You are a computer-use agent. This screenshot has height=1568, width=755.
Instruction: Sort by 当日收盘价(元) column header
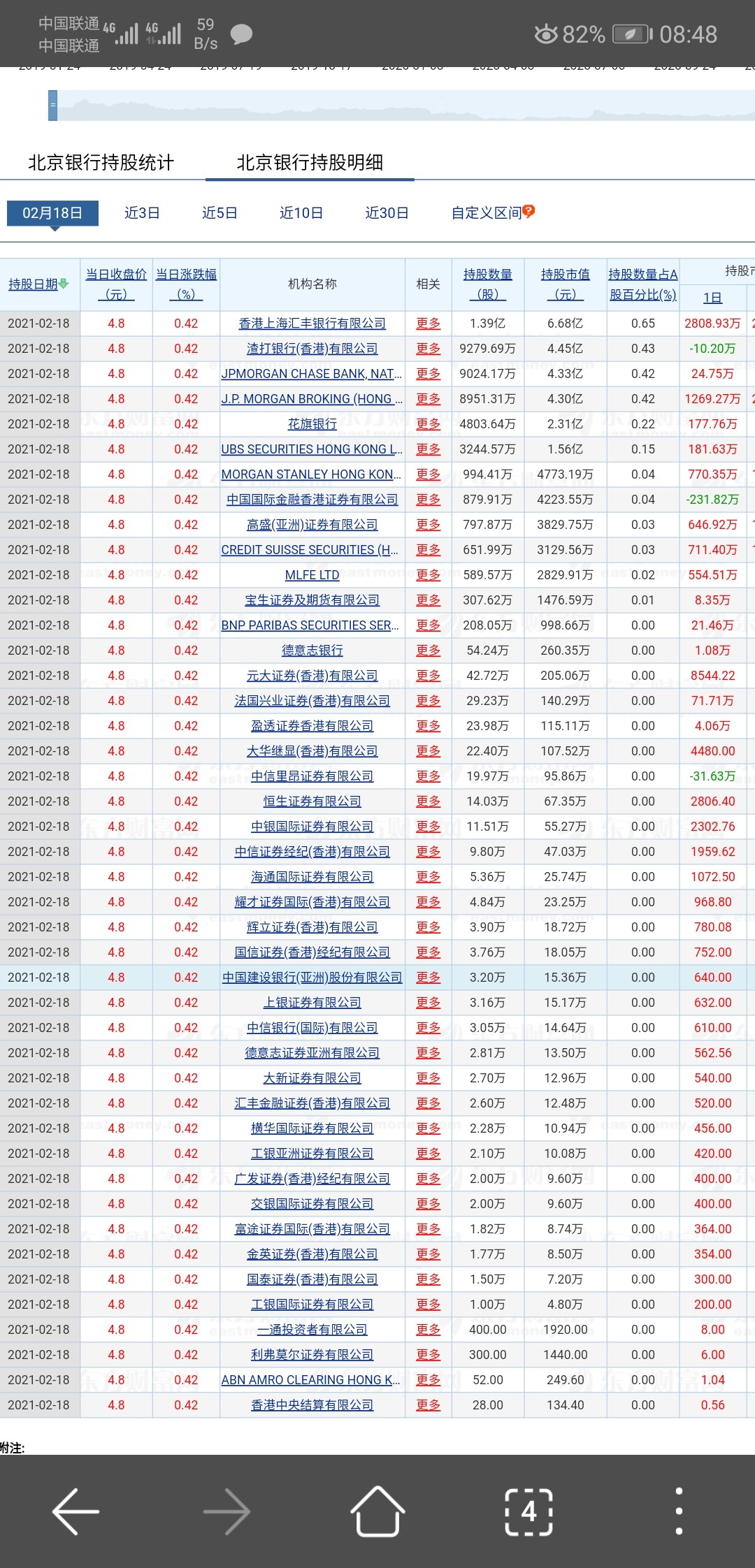pos(116,284)
